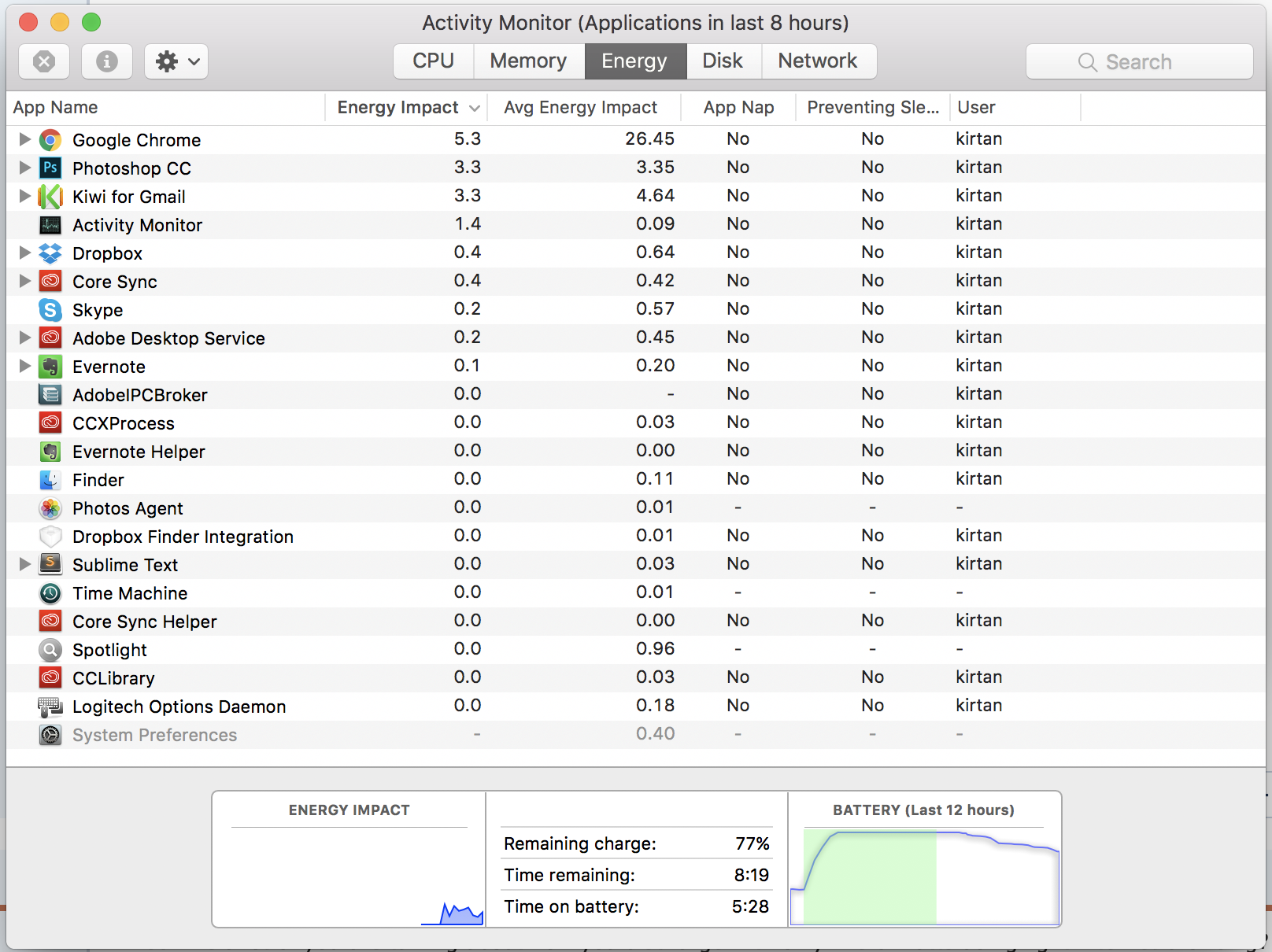Click the System Preferences gear icon
The image size is (1272, 952).
coord(50,735)
